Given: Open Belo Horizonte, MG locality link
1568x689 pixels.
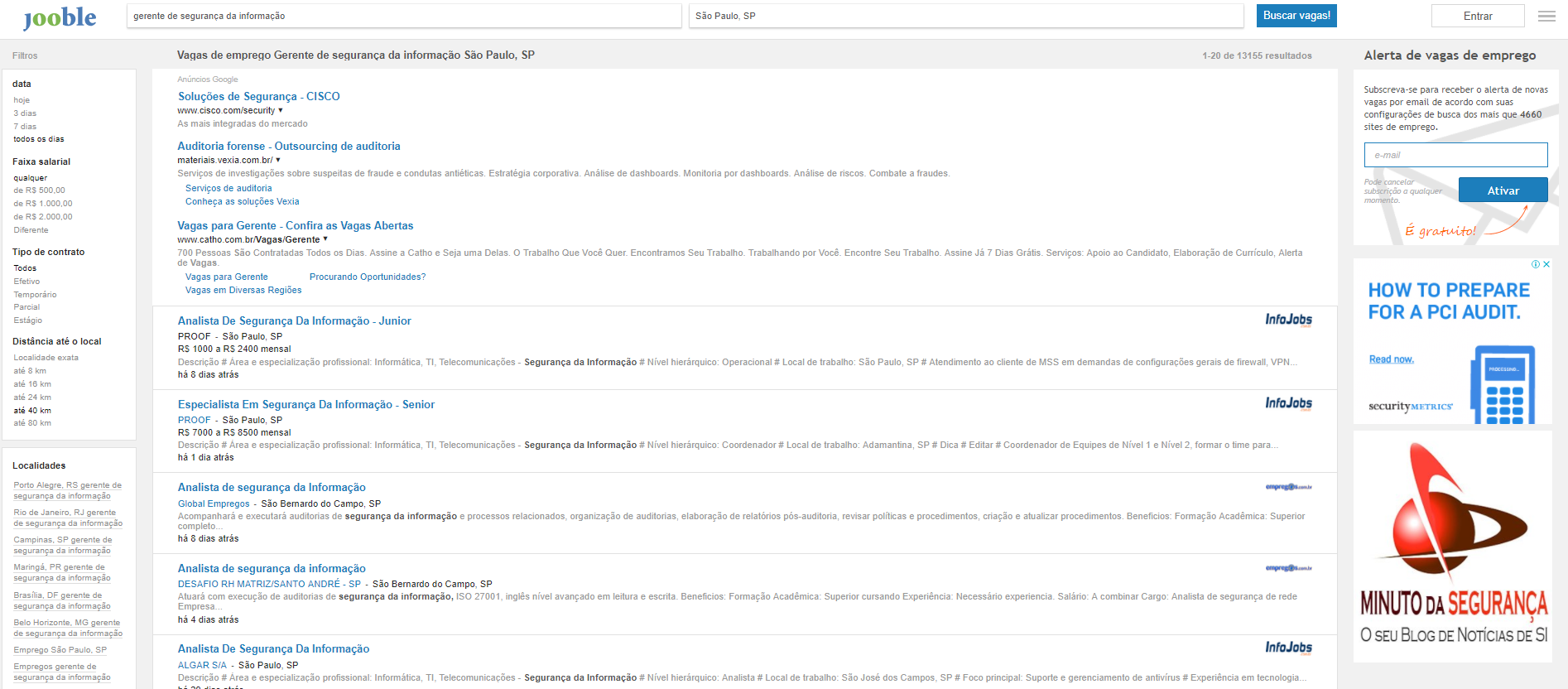Looking at the screenshot, I should tap(68, 628).
